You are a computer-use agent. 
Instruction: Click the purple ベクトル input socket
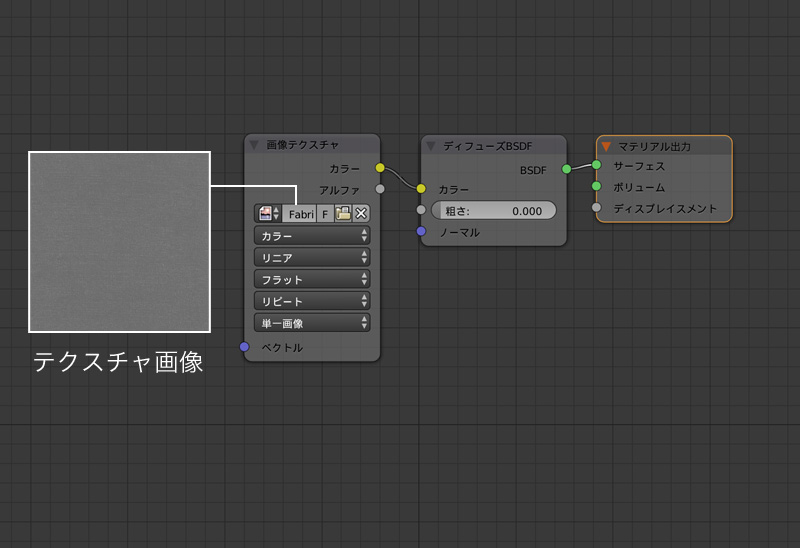(x=244, y=347)
